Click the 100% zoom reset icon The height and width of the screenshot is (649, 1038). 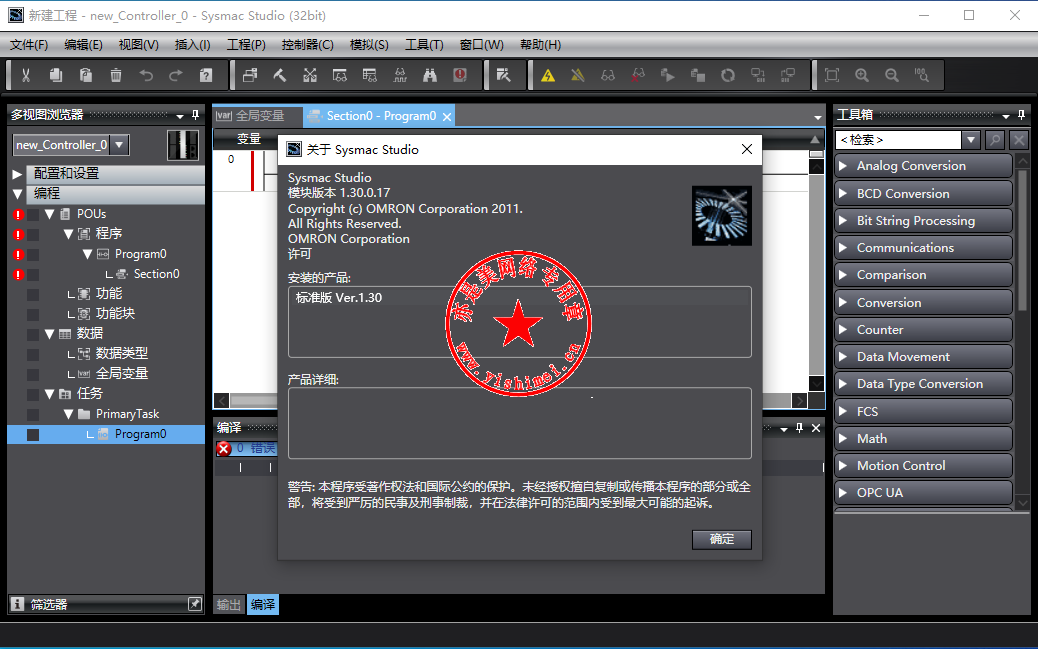point(921,75)
